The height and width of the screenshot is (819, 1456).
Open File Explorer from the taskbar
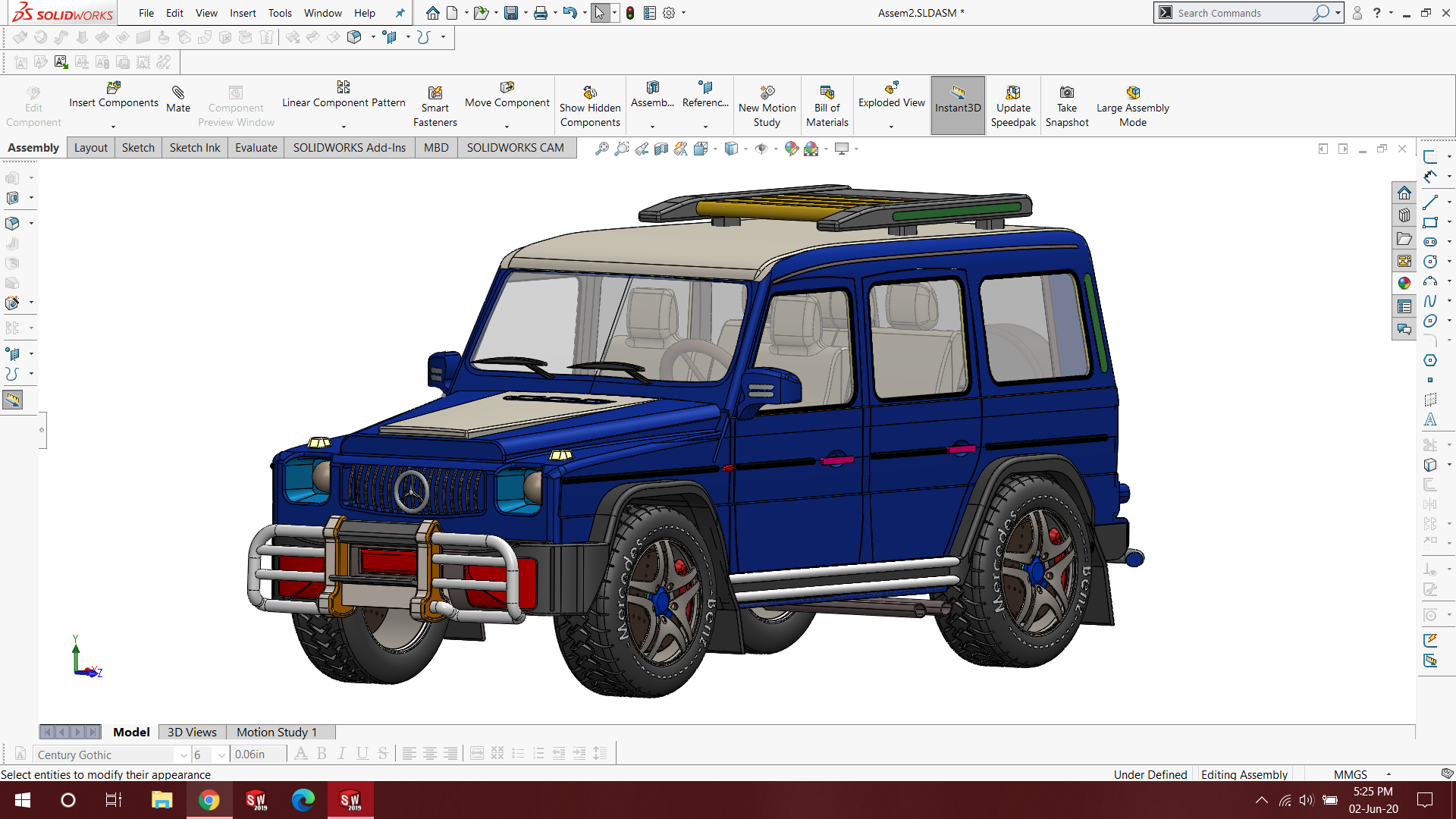coord(162,800)
